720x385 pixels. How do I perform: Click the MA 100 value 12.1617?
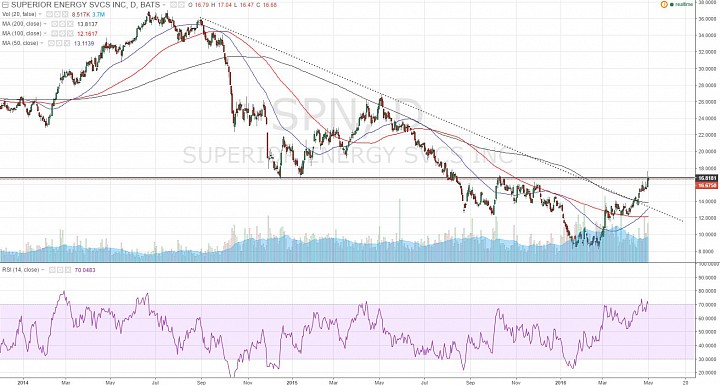click(88, 34)
